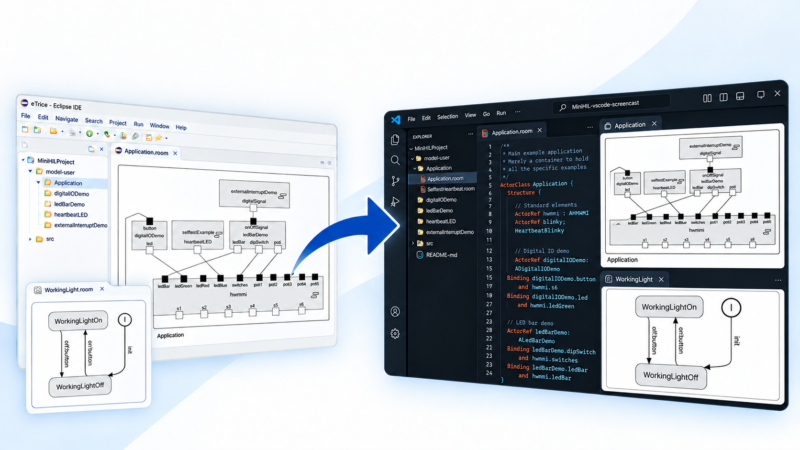Open dropdown arrow next to Eclipse Run button
Image resolution: width=800 pixels, height=450 pixels.
[x=97, y=134]
